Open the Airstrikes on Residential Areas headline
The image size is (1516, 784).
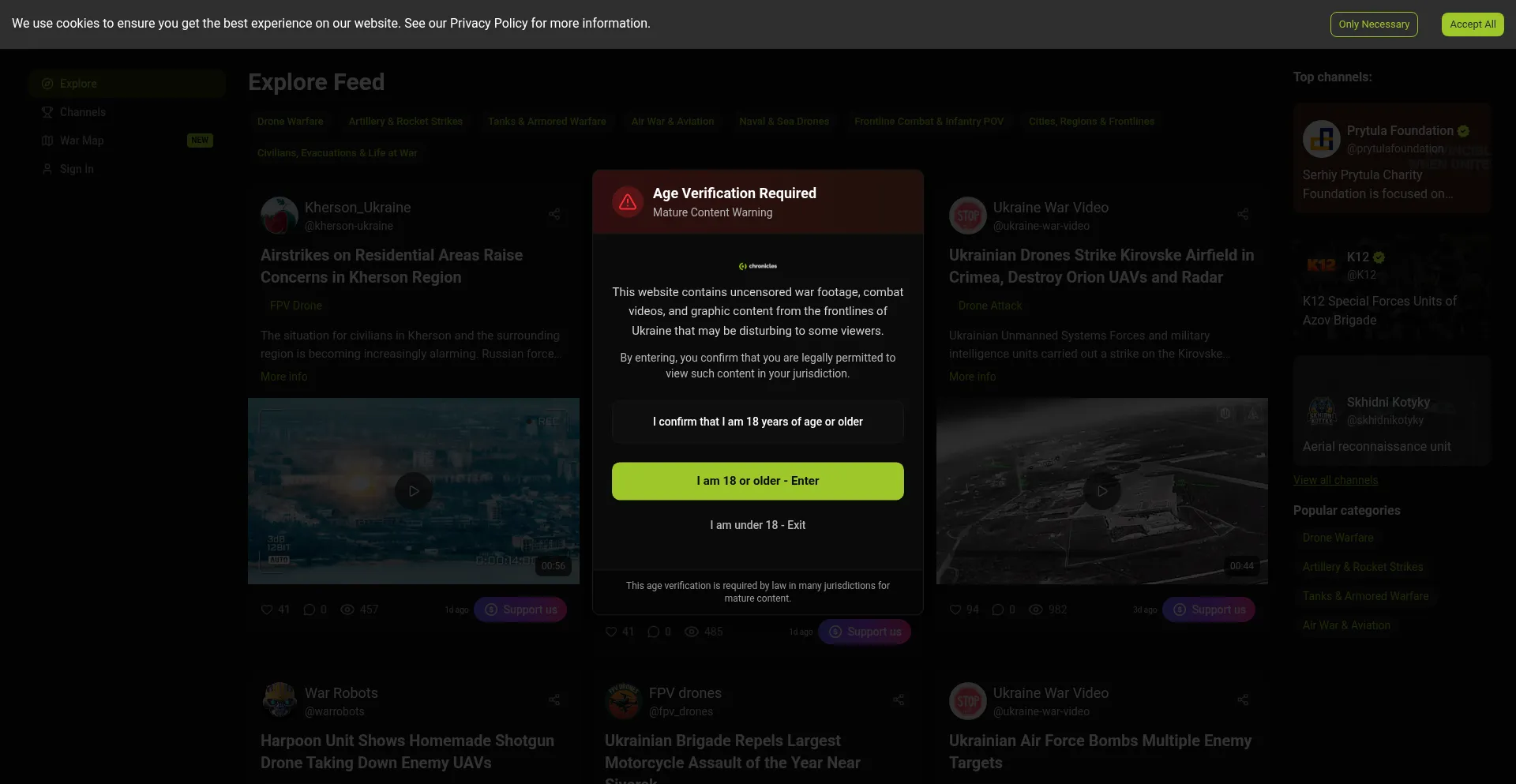[392, 266]
